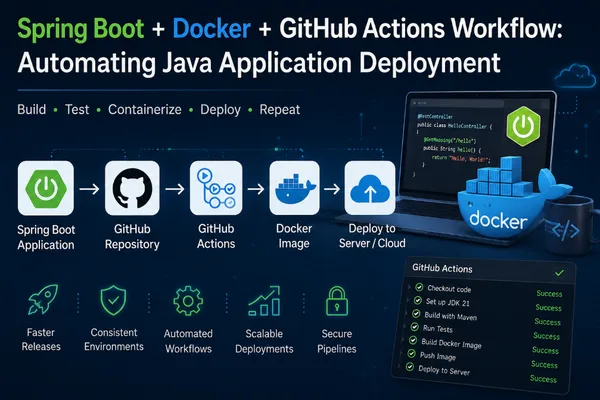Select the cloud upload Deploy icon
The height and width of the screenshot is (400, 600).
370,188
